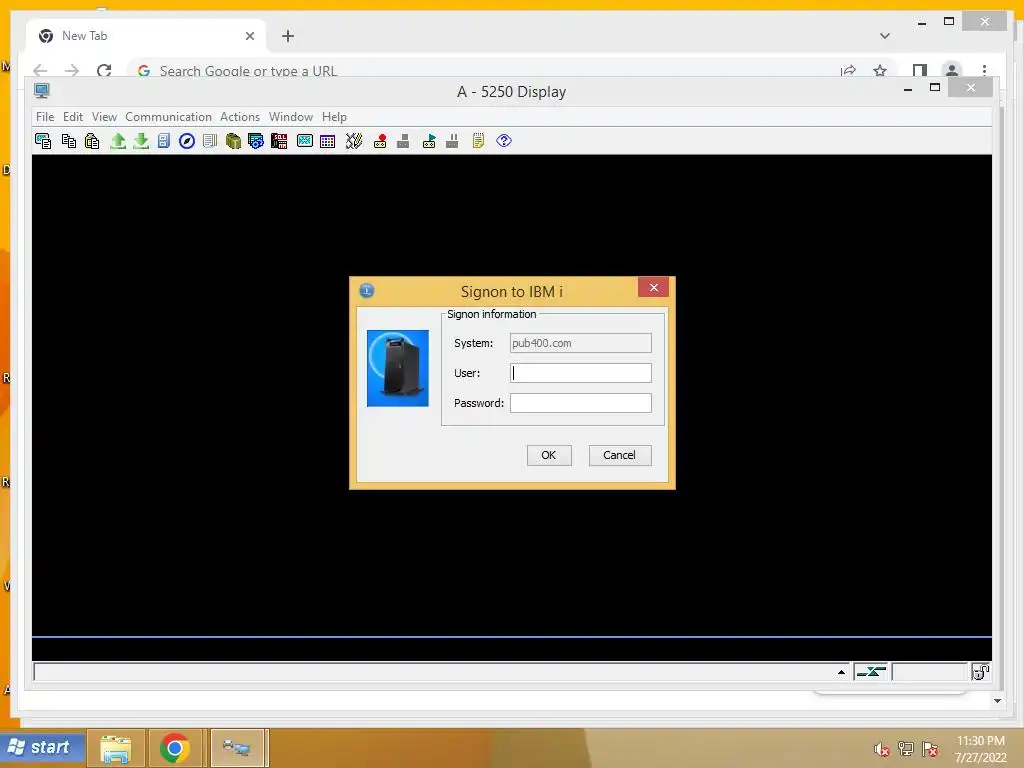The height and width of the screenshot is (768, 1024).
Task: Open the File menu
Action: coord(45,117)
